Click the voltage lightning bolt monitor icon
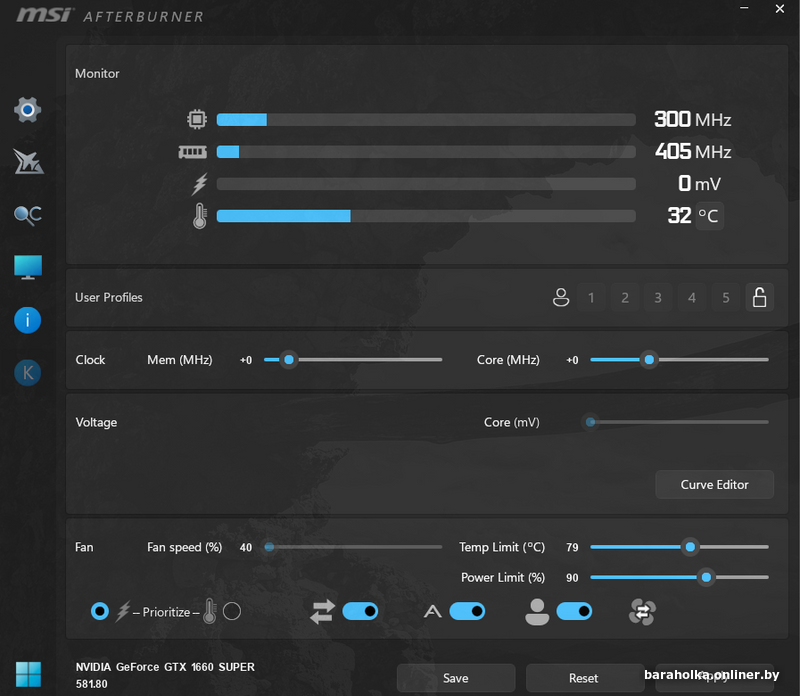The height and width of the screenshot is (696, 800). pyautogui.click(x=199, y=184)
